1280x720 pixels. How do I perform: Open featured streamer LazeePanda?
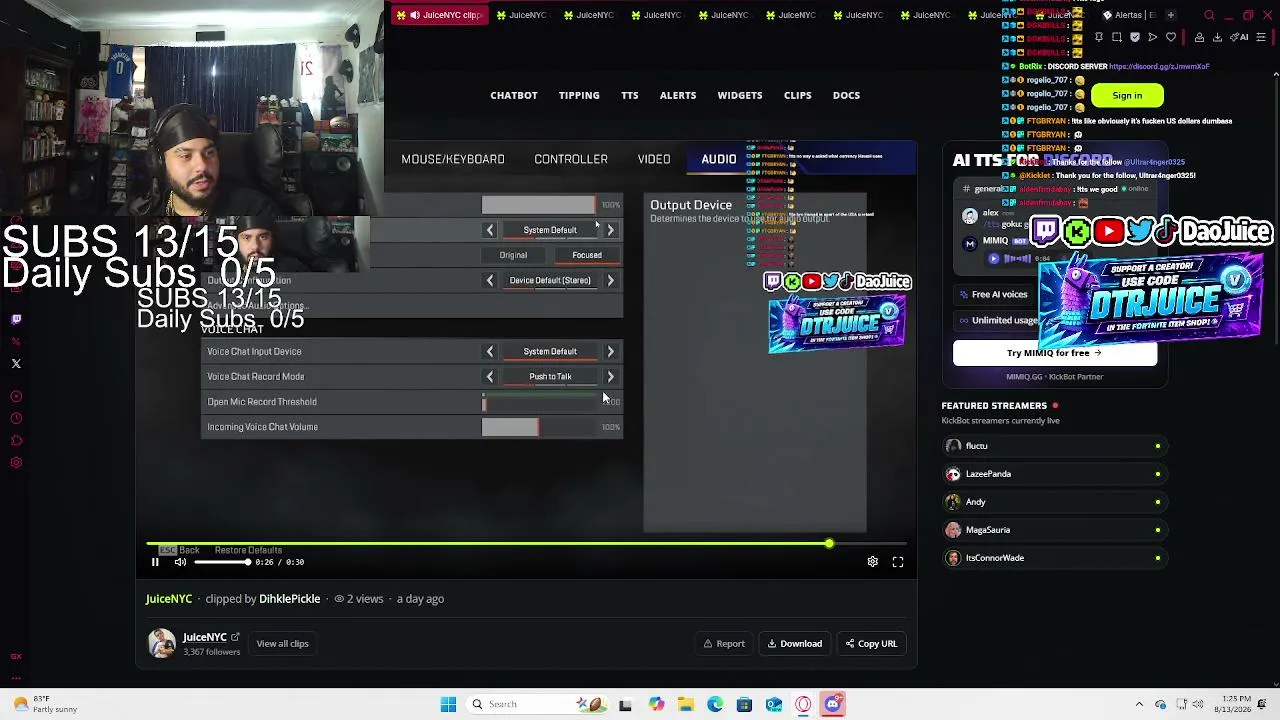(1055, 474)
